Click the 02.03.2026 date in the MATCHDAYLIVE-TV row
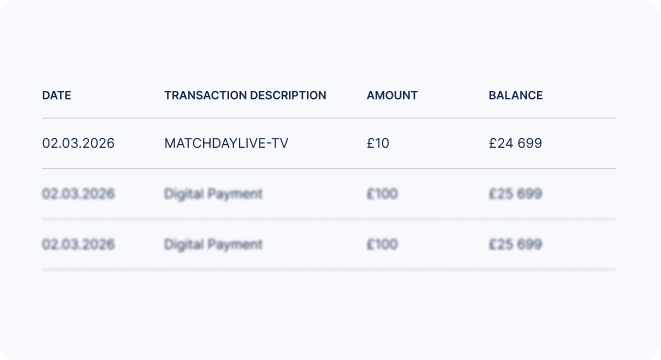 (x=78, y=143)
